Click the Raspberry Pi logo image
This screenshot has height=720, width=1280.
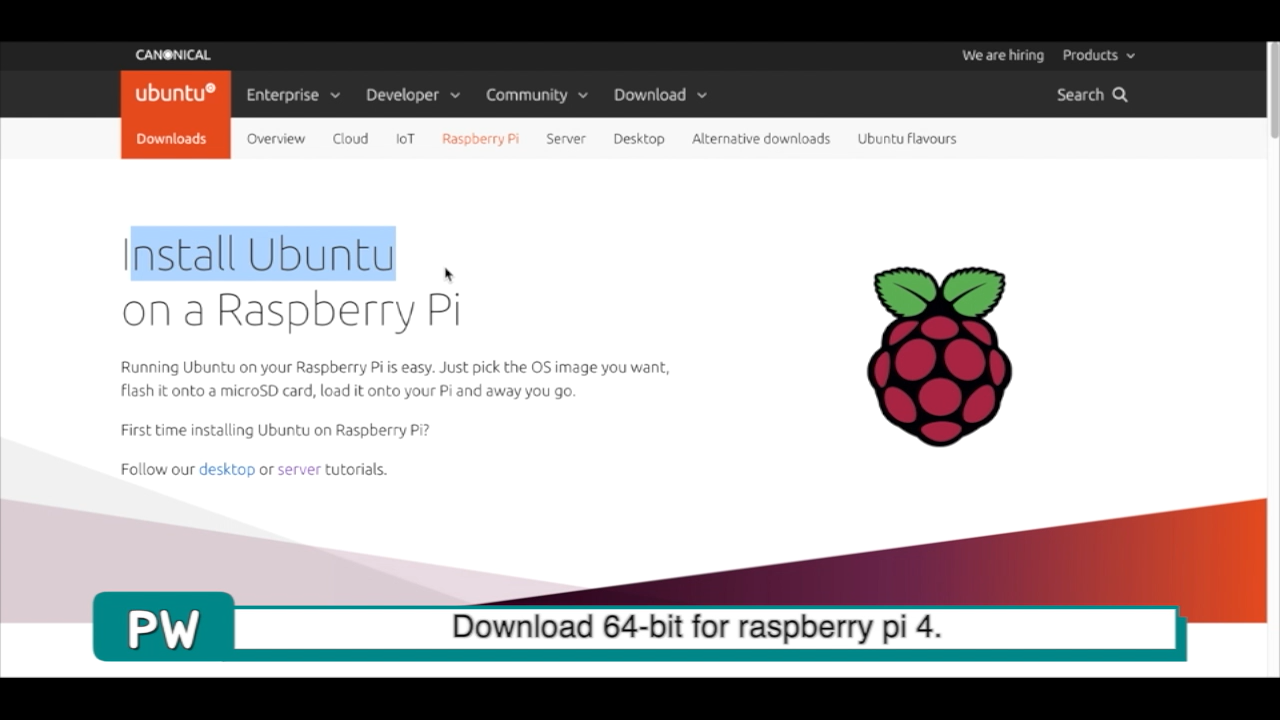point(939,356)
